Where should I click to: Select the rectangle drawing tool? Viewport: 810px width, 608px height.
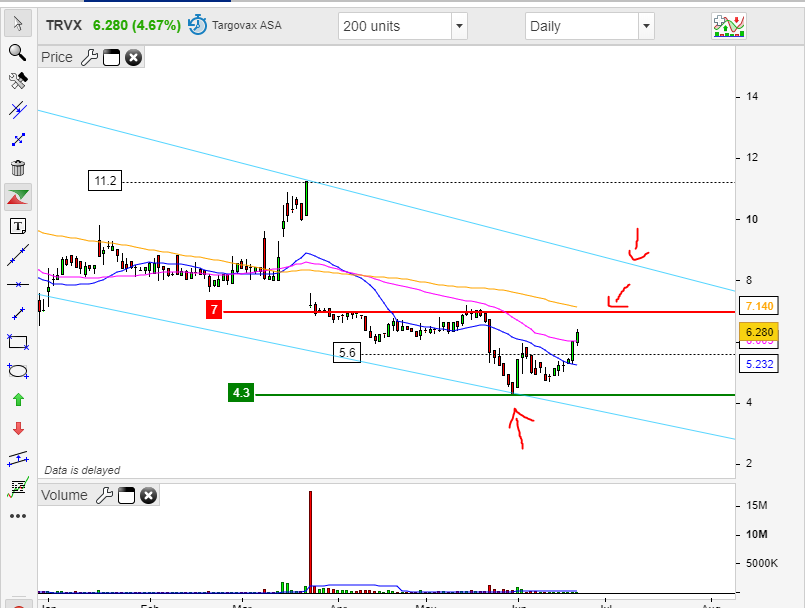point(17,341)
